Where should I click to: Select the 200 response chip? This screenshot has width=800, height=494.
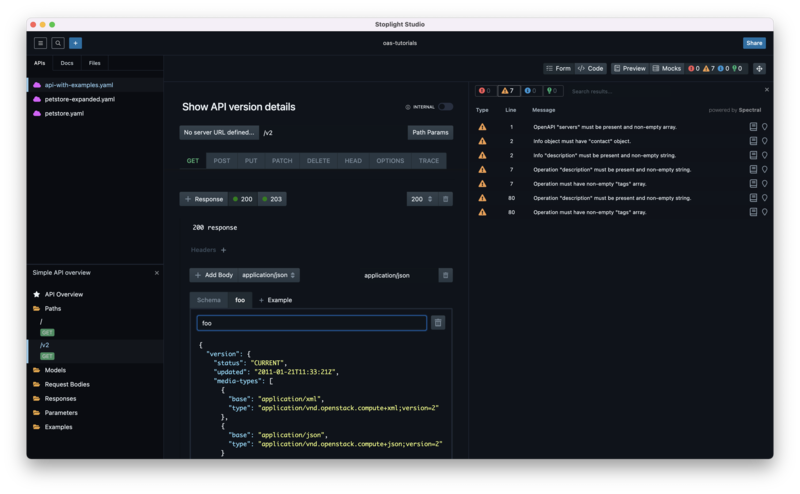point(243,199)
